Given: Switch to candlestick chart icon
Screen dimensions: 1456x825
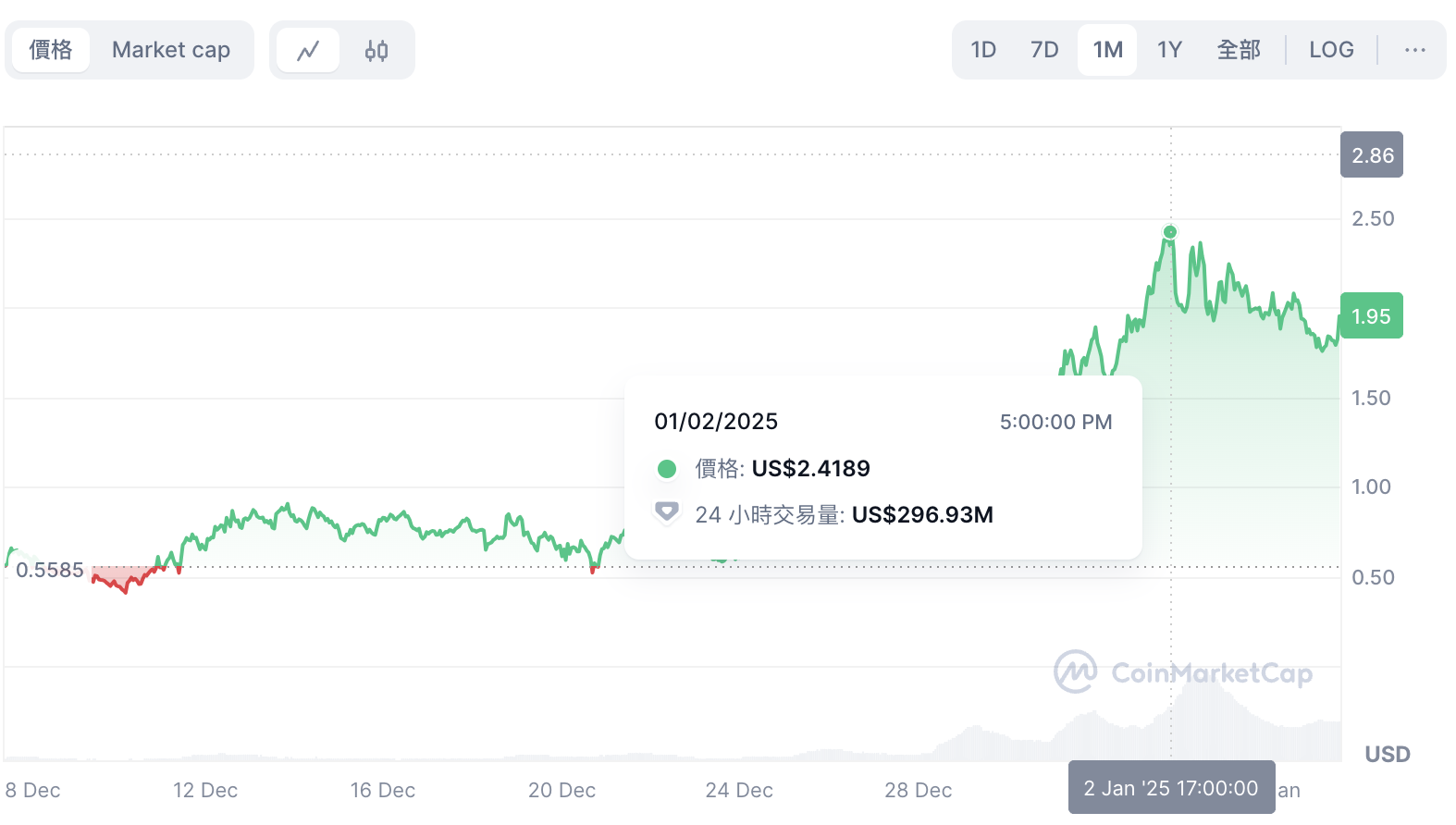Looking at the screenshot, I should (376, 50).
